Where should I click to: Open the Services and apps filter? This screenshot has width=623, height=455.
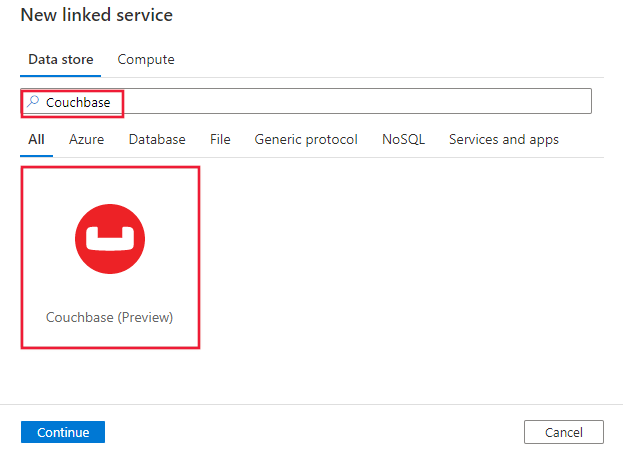504,140
